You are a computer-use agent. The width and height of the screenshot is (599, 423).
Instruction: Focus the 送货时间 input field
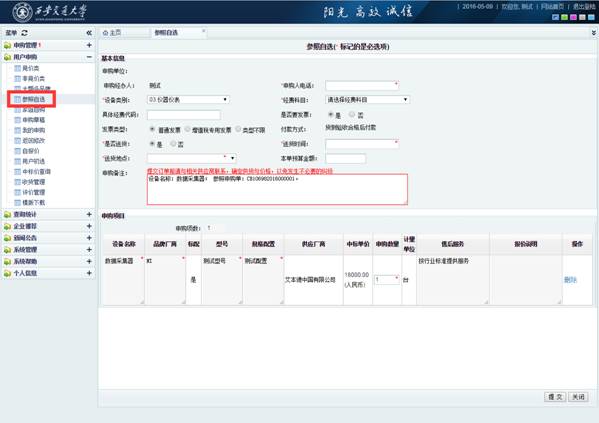click(362, 144)
